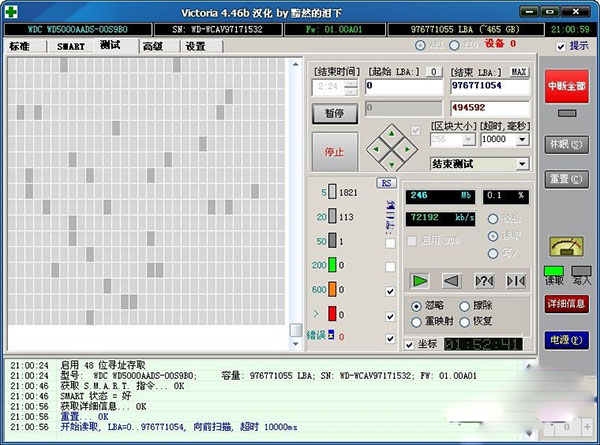
Task: Click the 起始 LBA start input field
Action: coord(402,87)
